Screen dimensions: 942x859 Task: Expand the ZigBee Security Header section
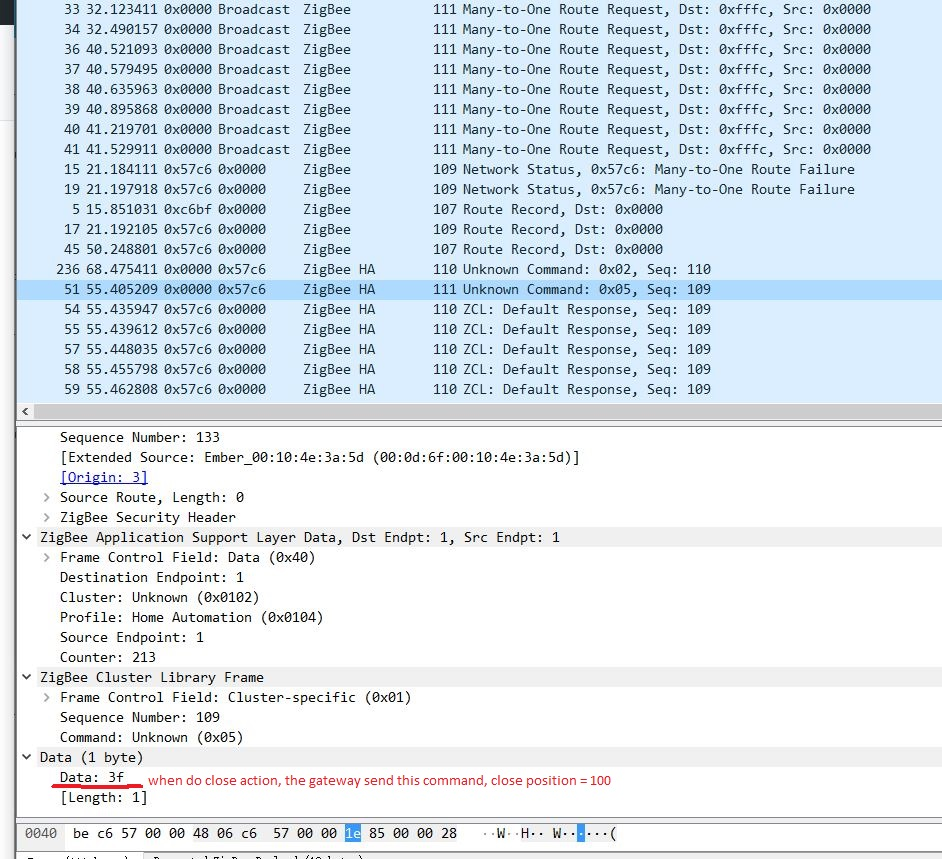coord(46,517)
